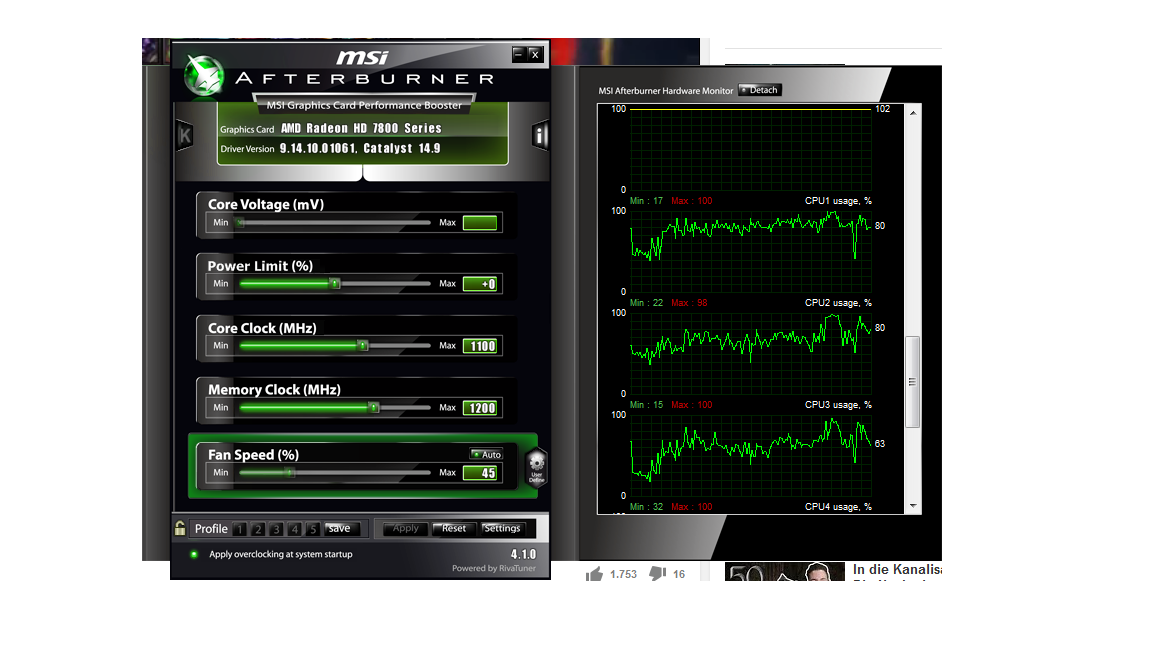Close the Afterburner window with X
This screenshot has width=1152, height=648.
pos(536,54)
